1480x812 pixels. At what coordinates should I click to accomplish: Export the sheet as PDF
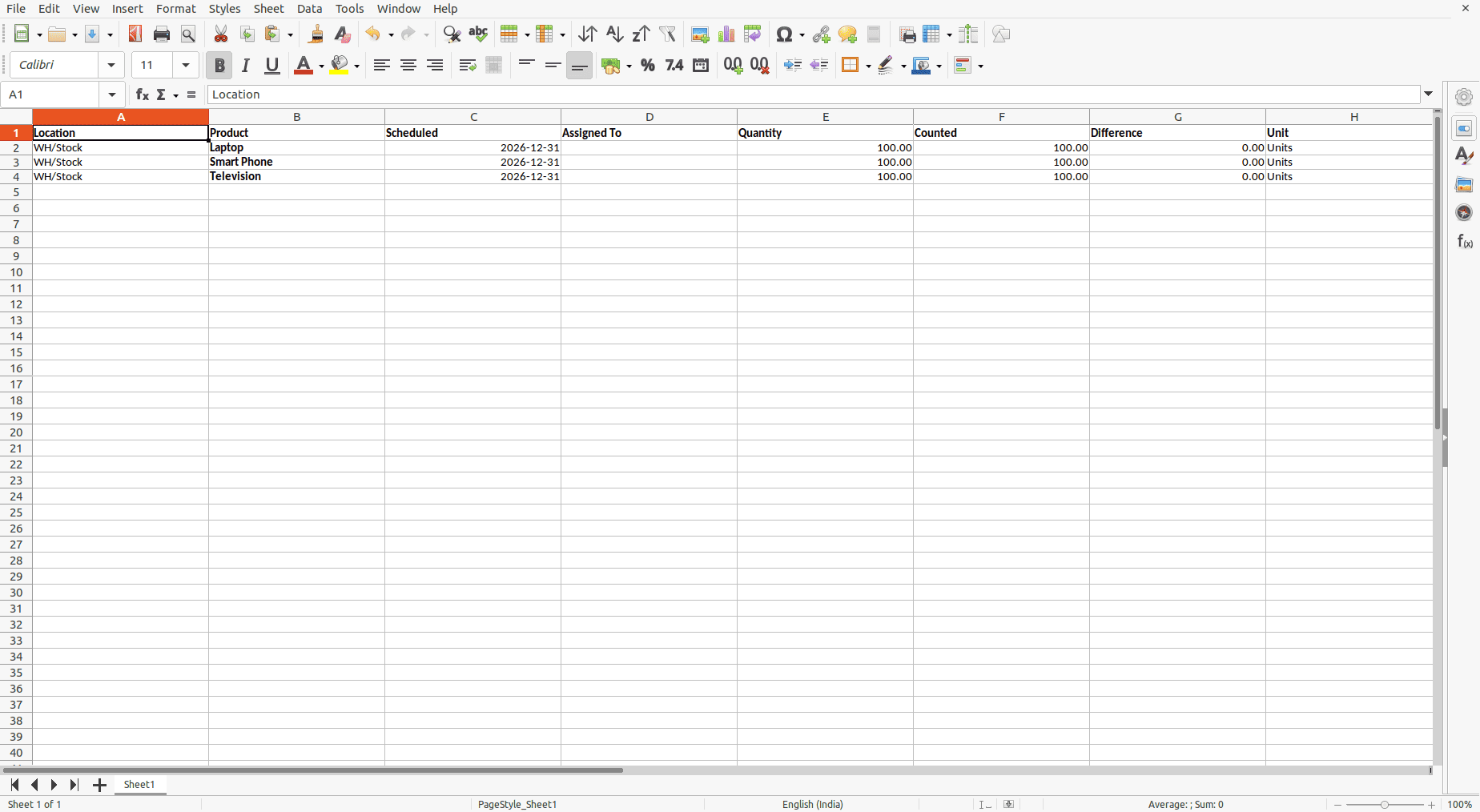(135, 34)
